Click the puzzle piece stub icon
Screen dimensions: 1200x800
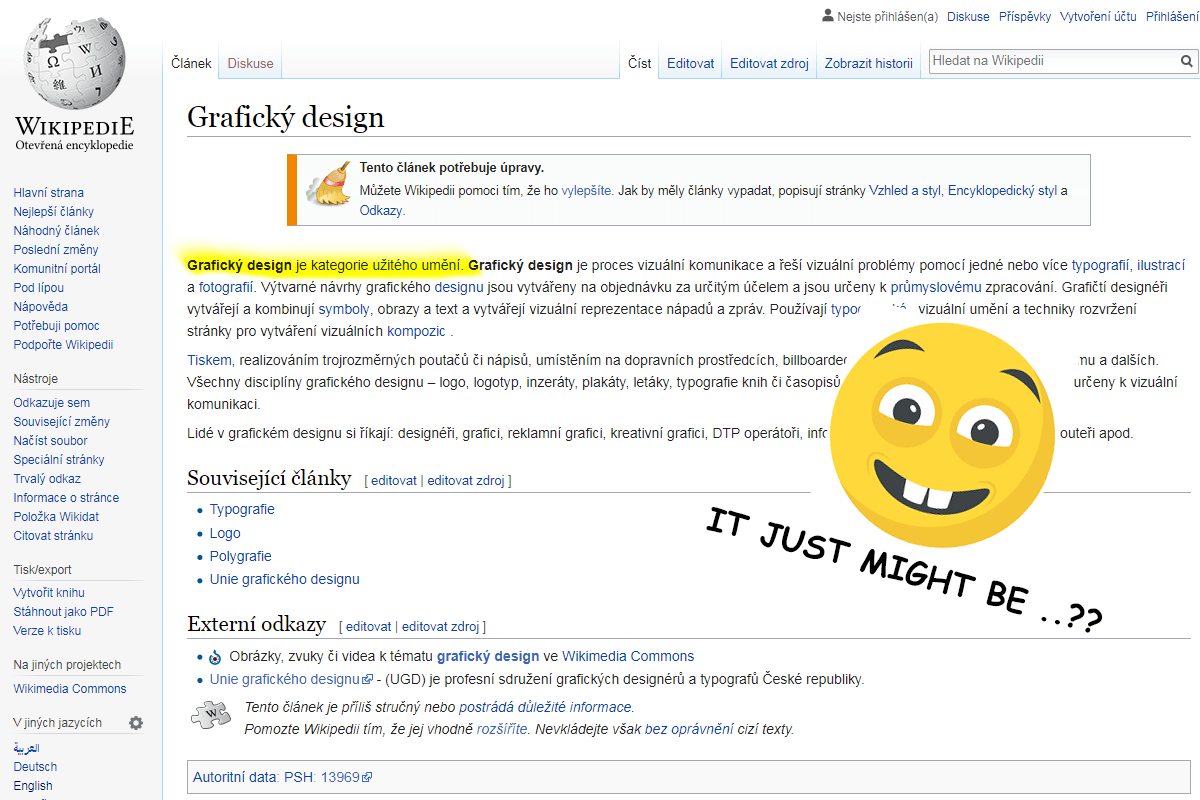pyautogui.click(x=211, y=715)
